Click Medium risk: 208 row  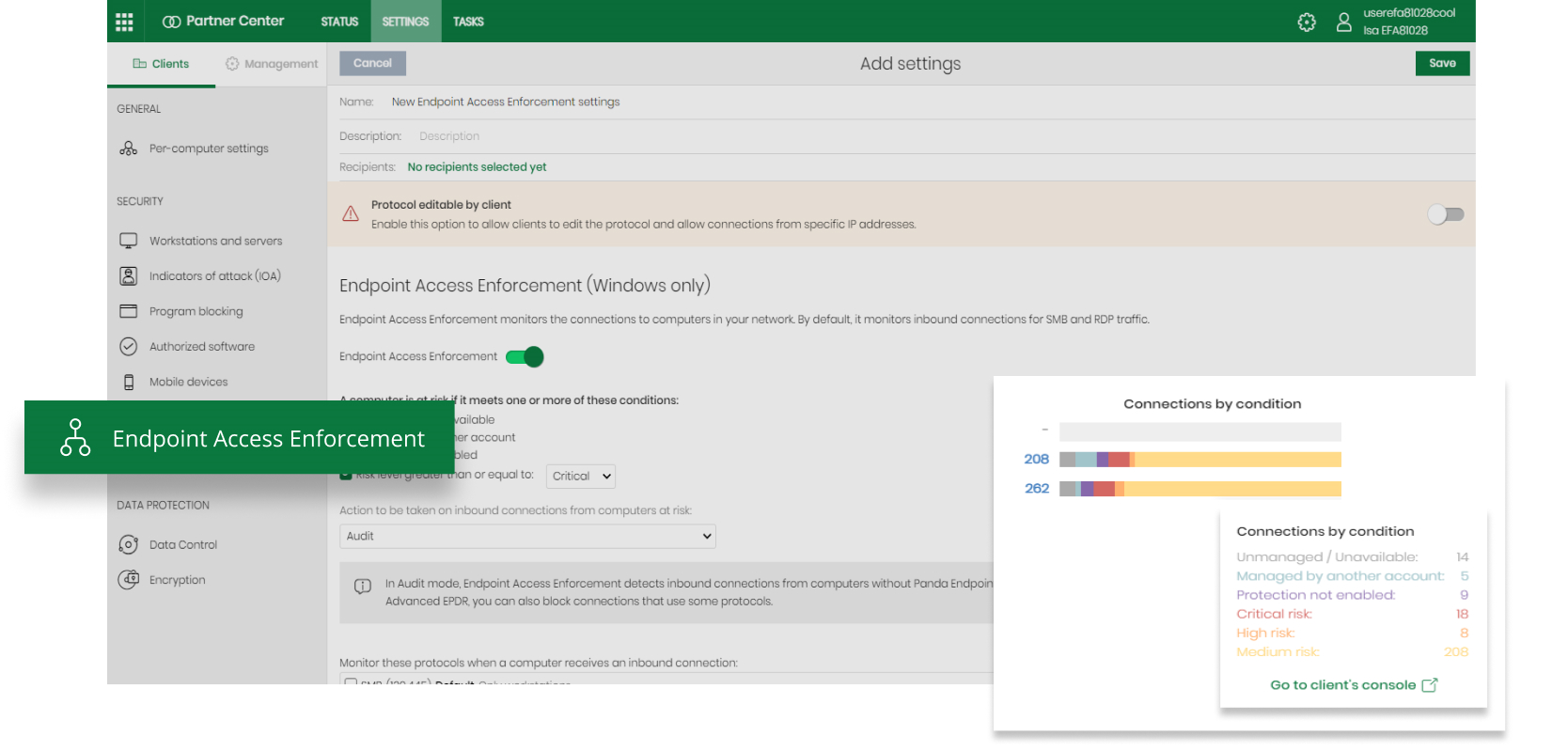(1352, 652)
